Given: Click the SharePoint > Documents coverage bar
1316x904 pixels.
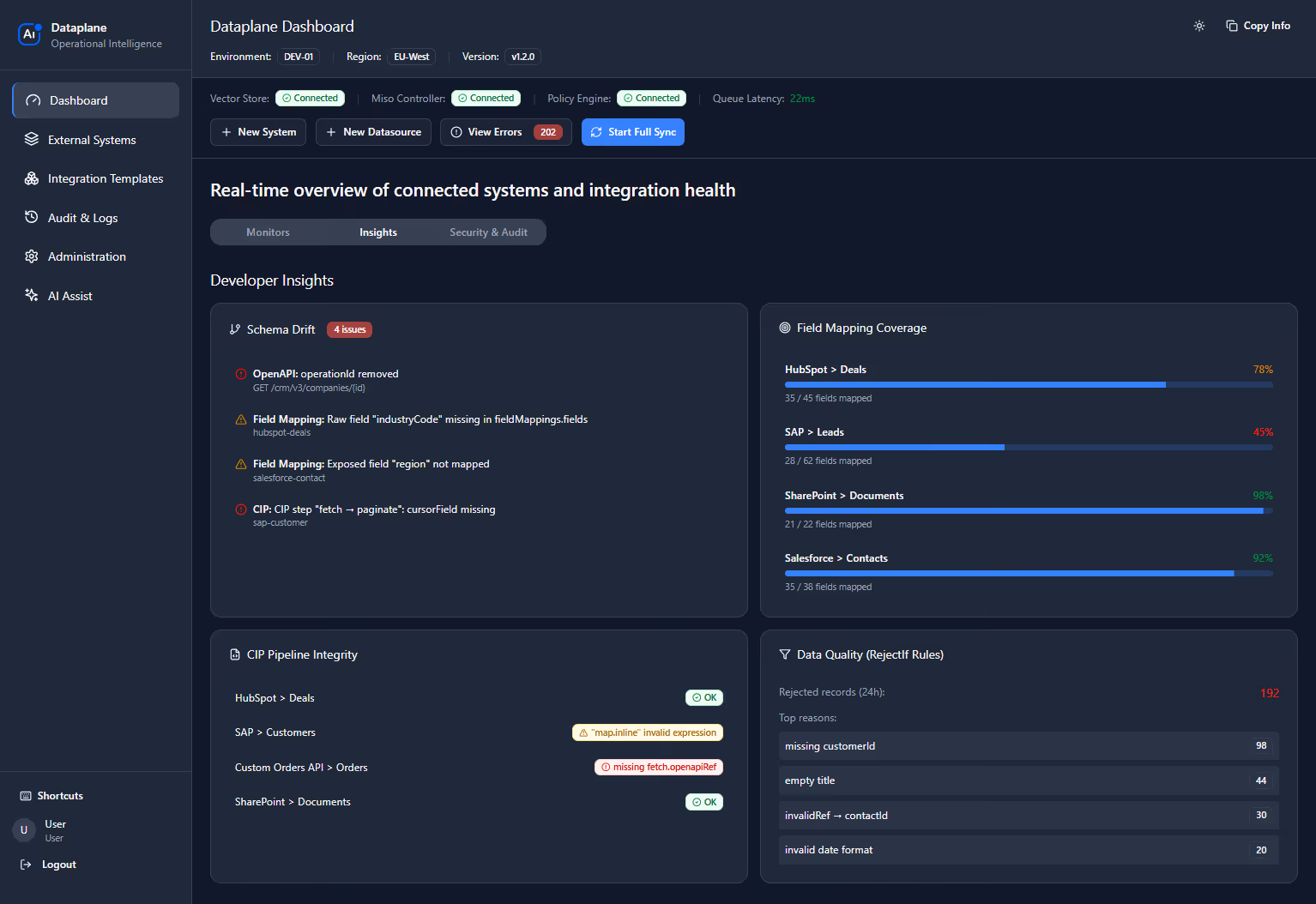Looking at the screenshot, I should coord(1029,511).
